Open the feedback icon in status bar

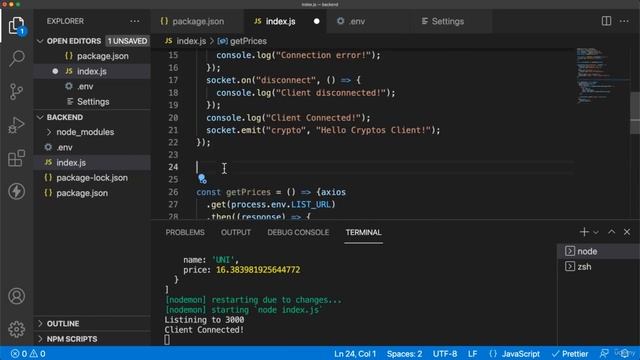604,353
